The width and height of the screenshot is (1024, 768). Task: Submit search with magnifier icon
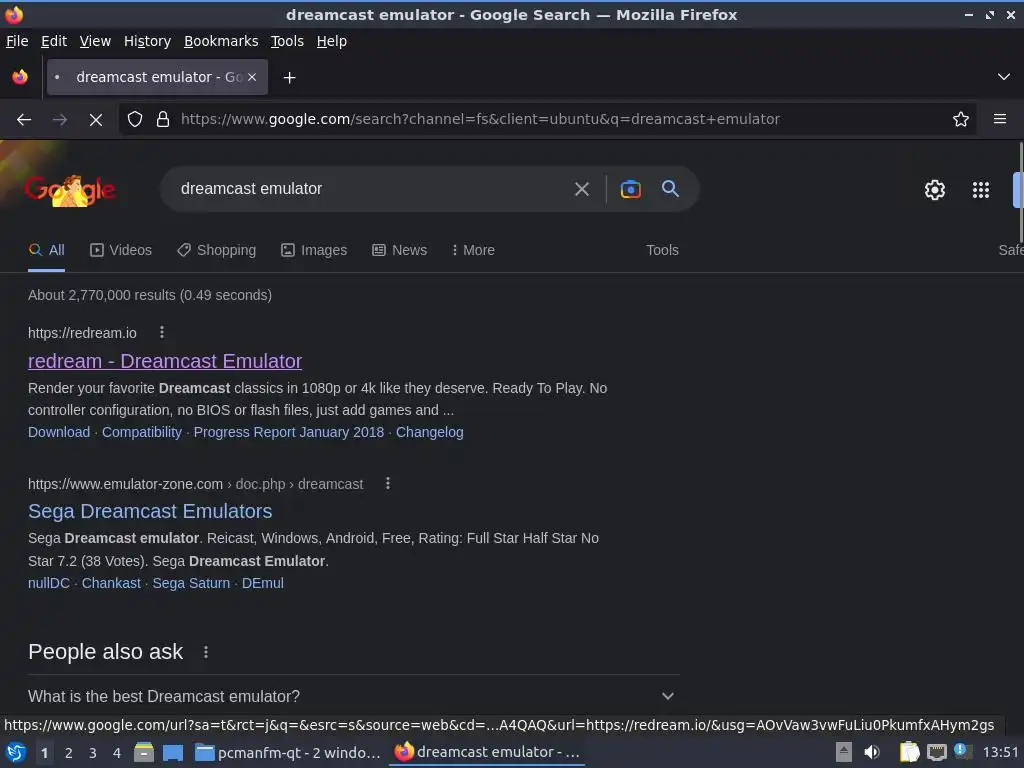[x=670, y=189]
